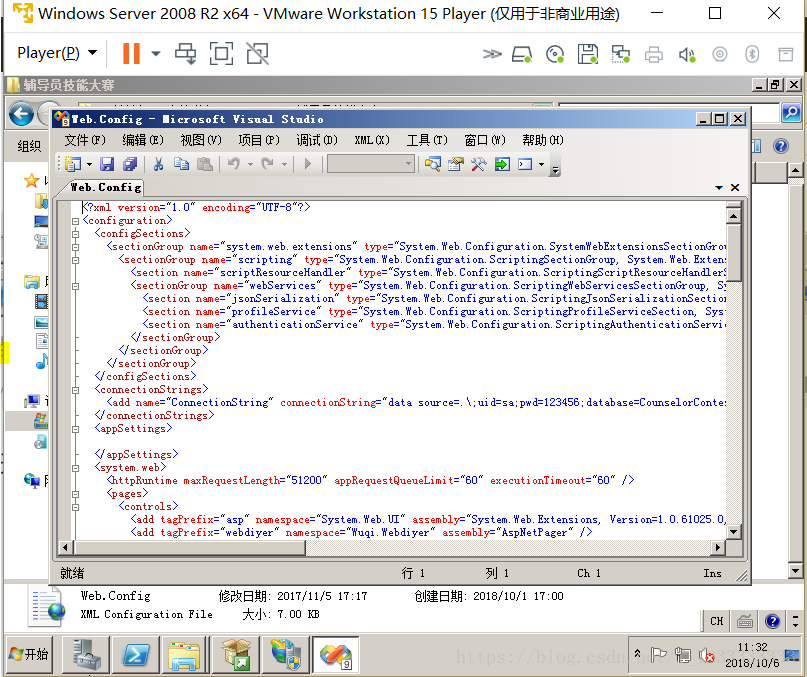Screen dimensions: 807x677
Task: Collapse the appSettings node
Action: tap(76, 429)
